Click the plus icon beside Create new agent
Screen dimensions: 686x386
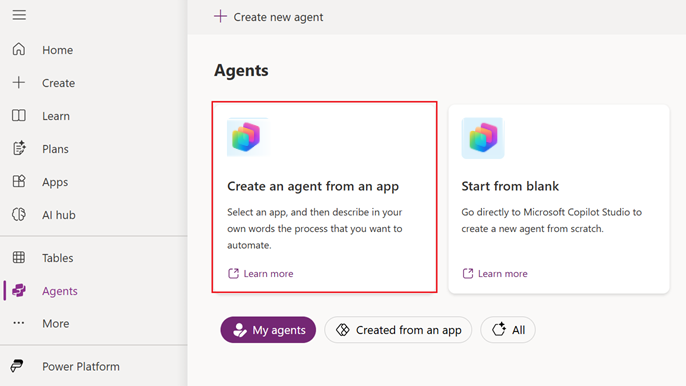click(x=220, y=17)
